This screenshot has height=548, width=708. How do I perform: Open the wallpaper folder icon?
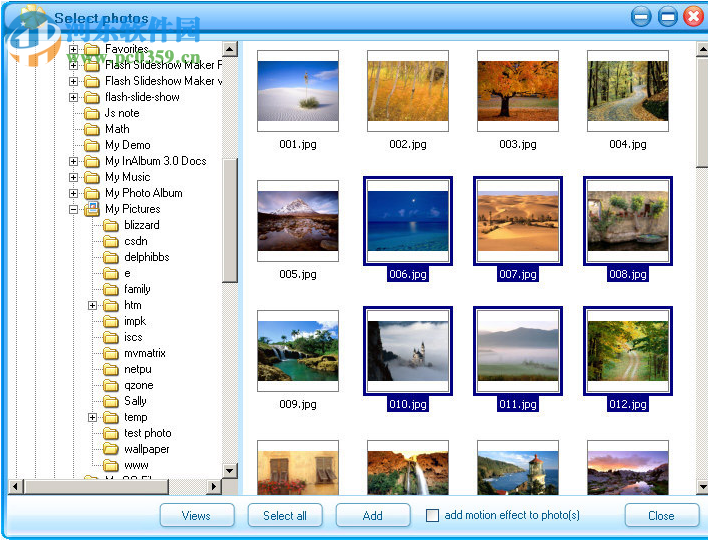pyautogui.click(x=110, y=449)
